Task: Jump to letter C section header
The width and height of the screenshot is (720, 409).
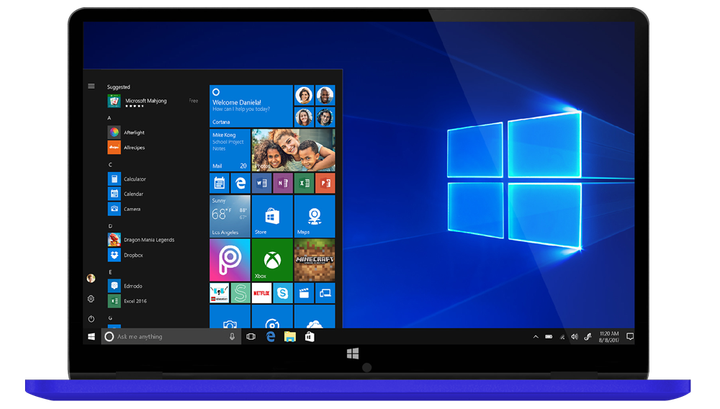Action: pos(110,164)
